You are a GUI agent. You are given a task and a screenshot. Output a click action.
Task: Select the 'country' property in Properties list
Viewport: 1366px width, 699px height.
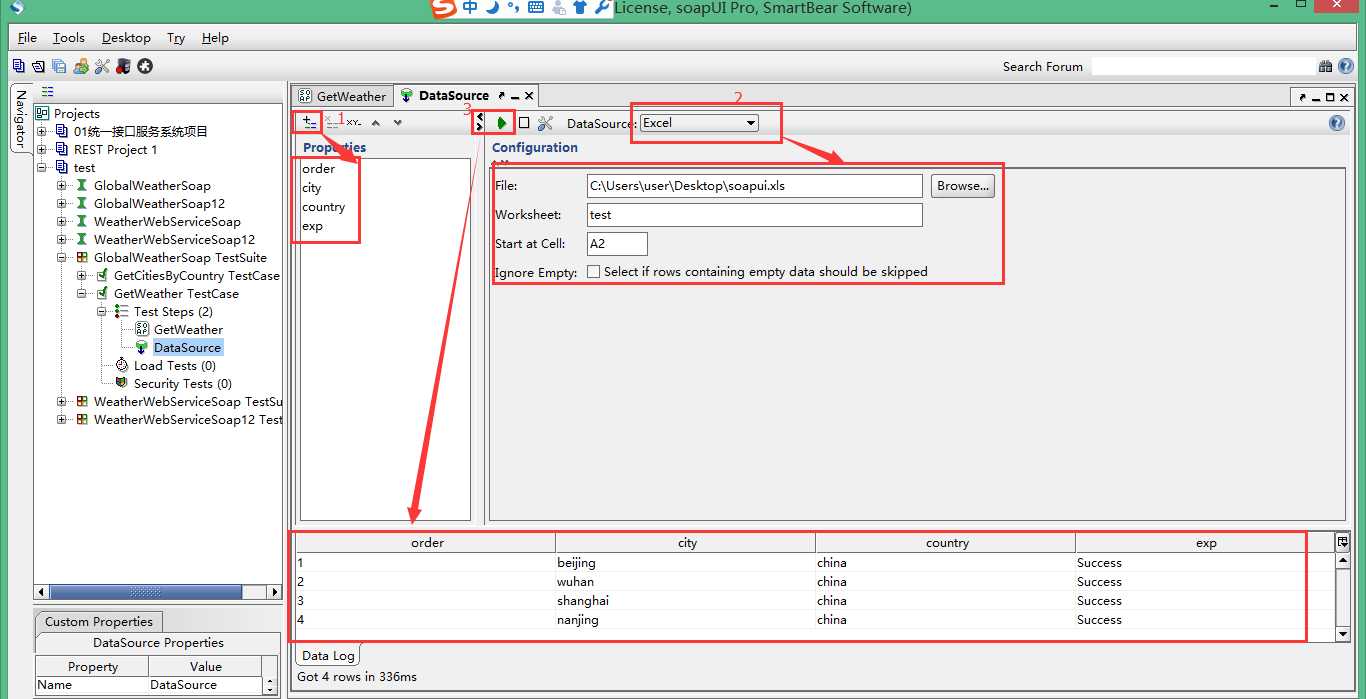coord(323,207)
